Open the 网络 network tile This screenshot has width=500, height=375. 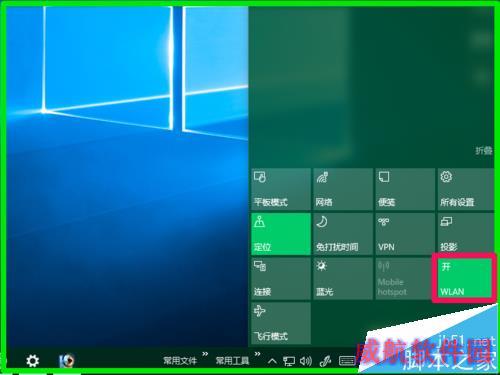pos(343,189)
